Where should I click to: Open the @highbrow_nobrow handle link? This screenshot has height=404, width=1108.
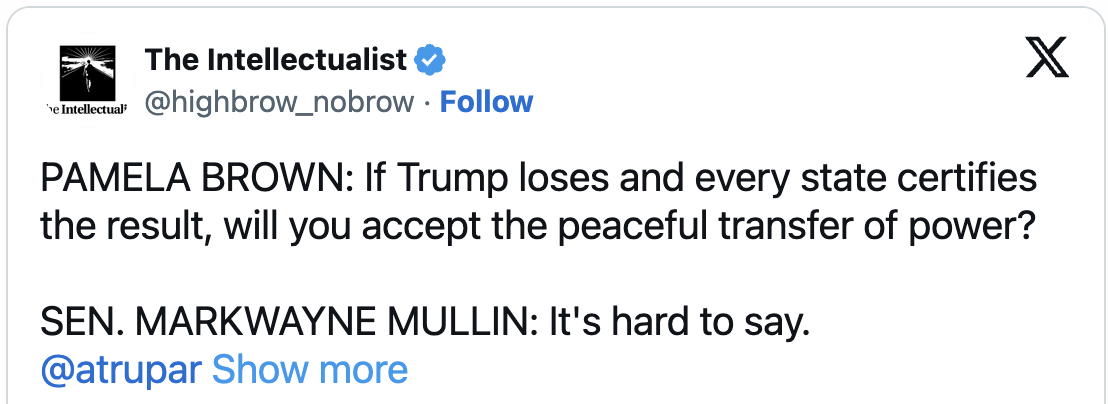pos(280,103)
